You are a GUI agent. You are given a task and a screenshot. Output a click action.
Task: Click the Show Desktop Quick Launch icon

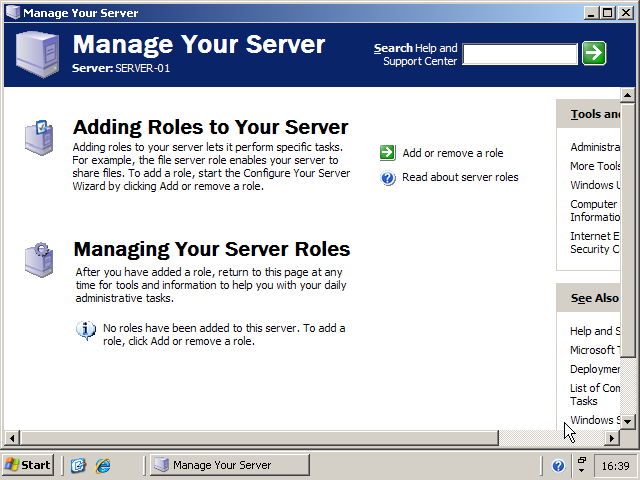point(78,465)
